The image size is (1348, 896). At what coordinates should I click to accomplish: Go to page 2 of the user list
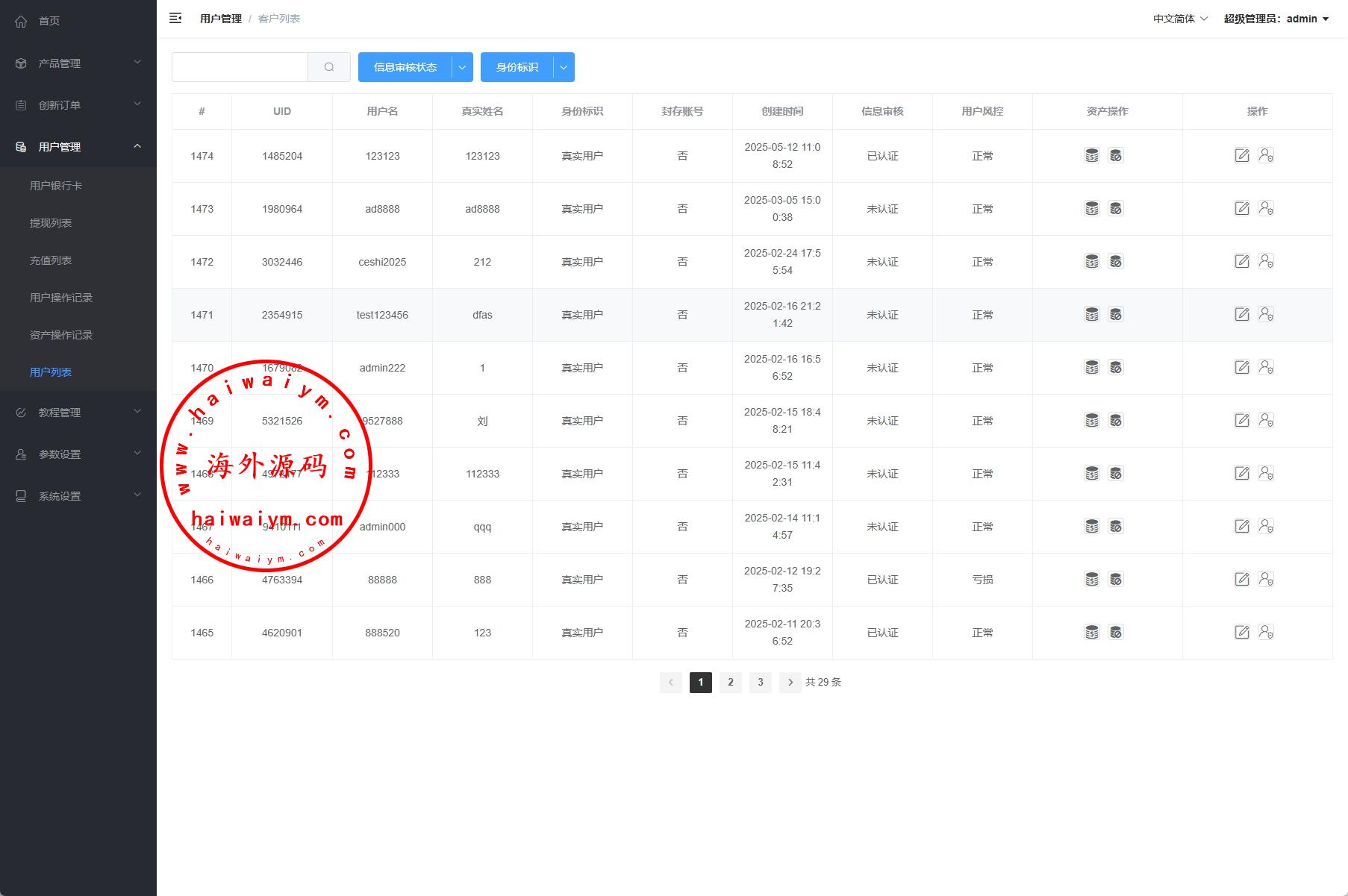[730, 682]
